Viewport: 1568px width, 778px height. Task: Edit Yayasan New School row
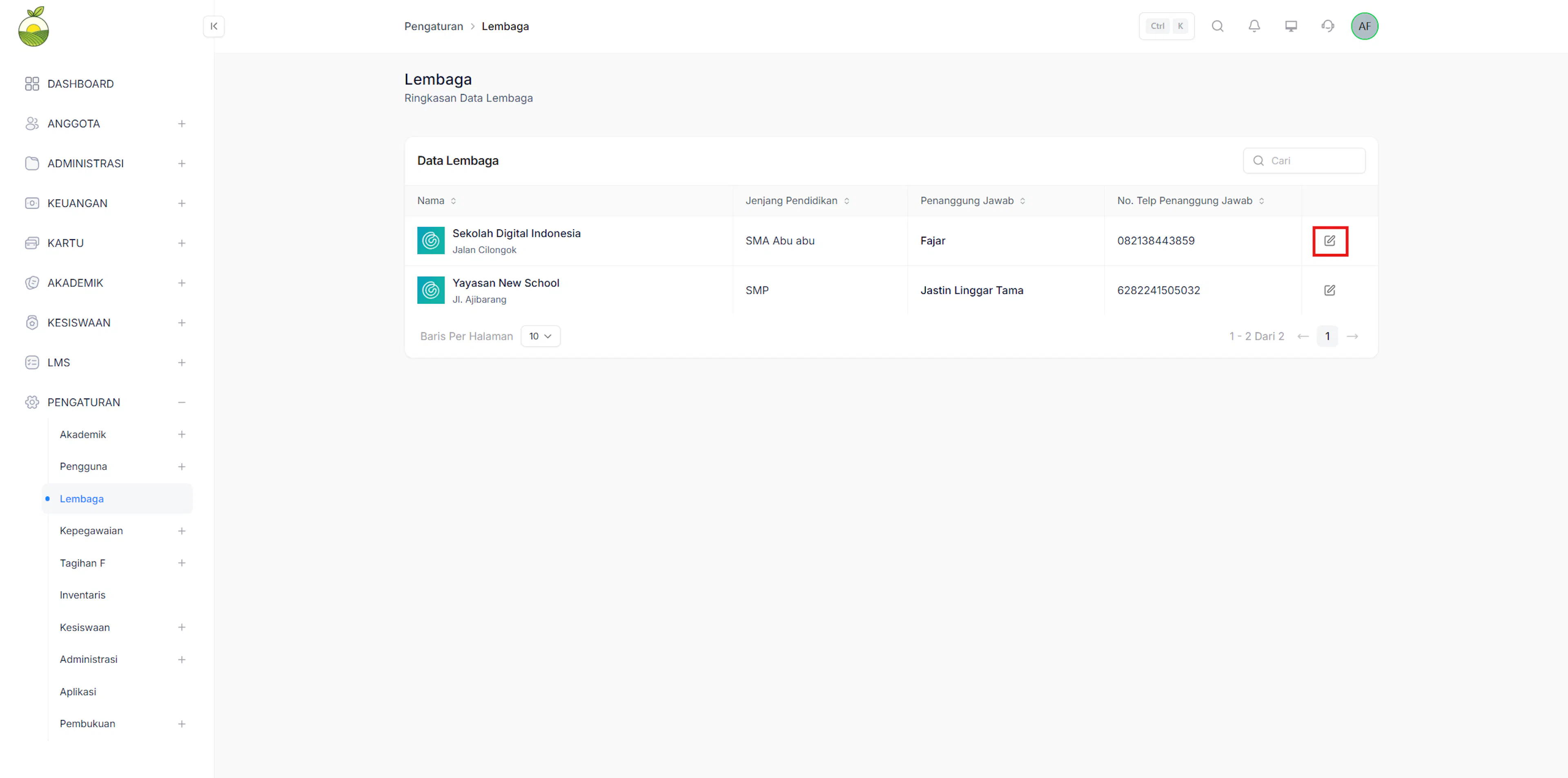[x=1330, y=290]
